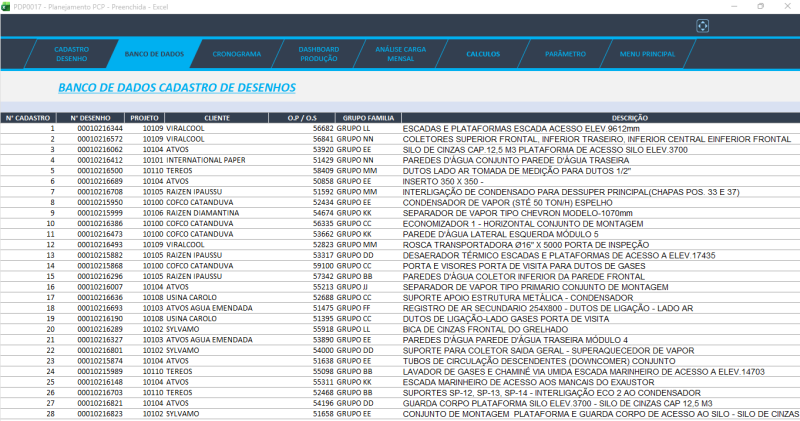Viewport: 800px width, 421px height.
Task: Open the Calculos tab
Action: click(483, 53)
